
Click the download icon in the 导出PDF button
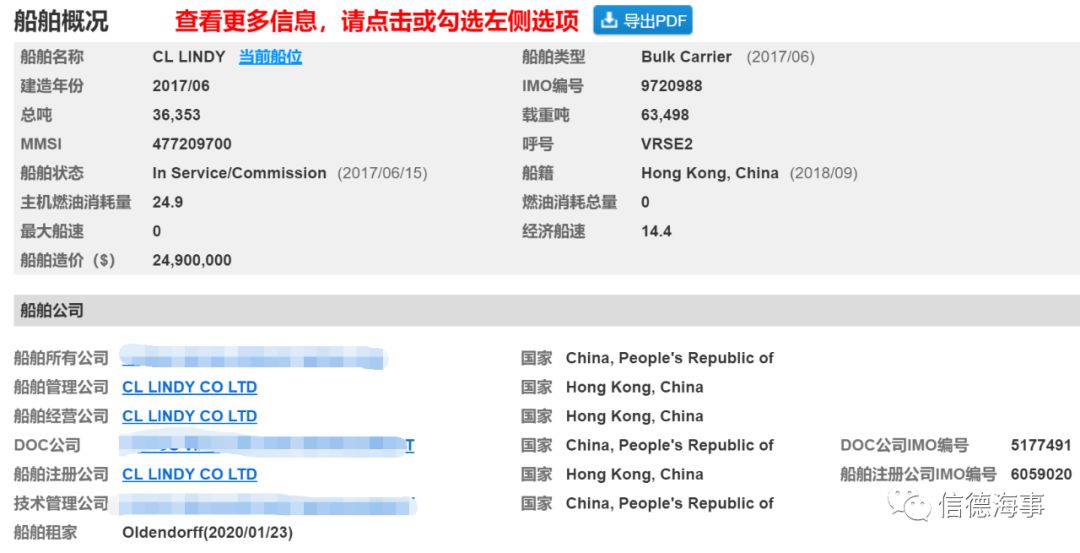coord(609,21)
